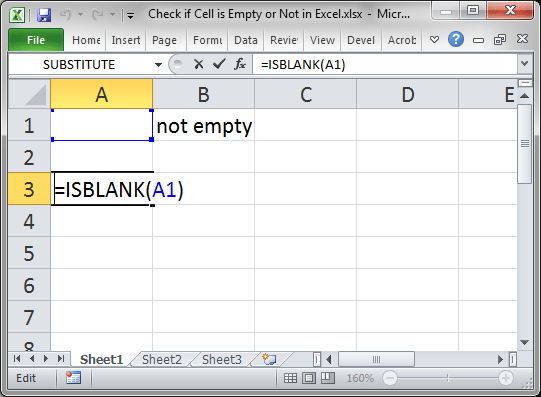
Task: Click macro recording icon in status bar
Action: (73, 378)
